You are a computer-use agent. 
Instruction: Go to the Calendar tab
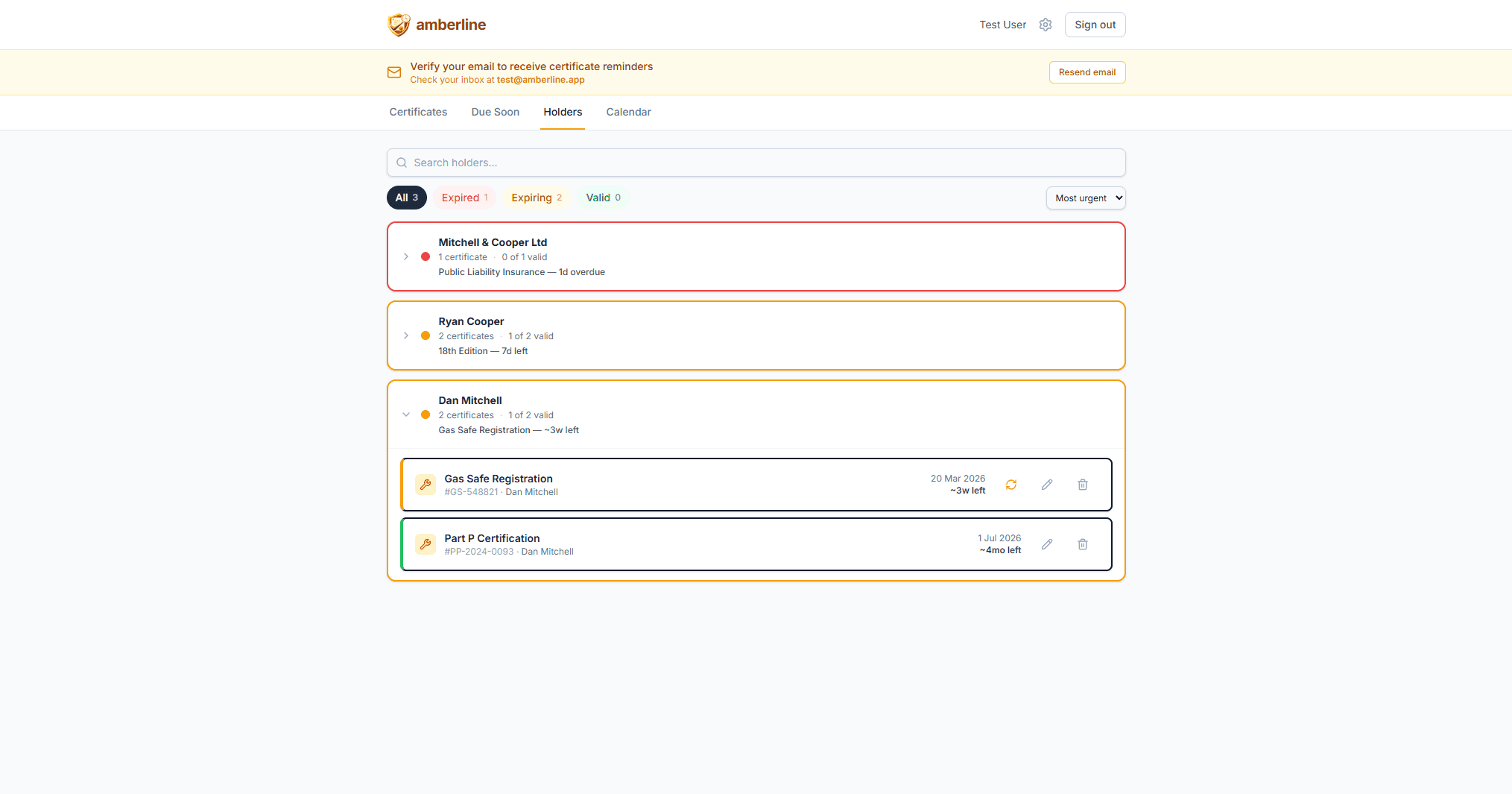pyautogui.click(x=628, y=112)
